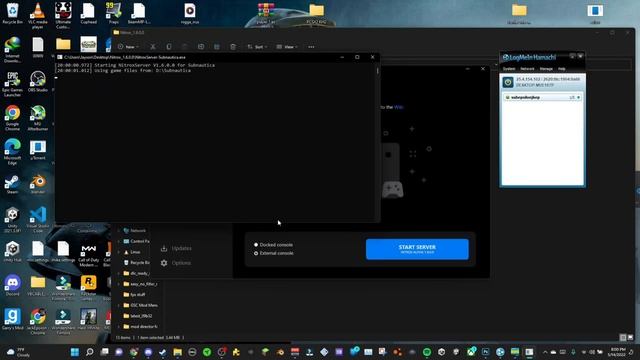Image resolution: width=640 pixels, height=360 pixels.
Task: Open File Explorer from the taskbar
Action: (x=178, y=352)
